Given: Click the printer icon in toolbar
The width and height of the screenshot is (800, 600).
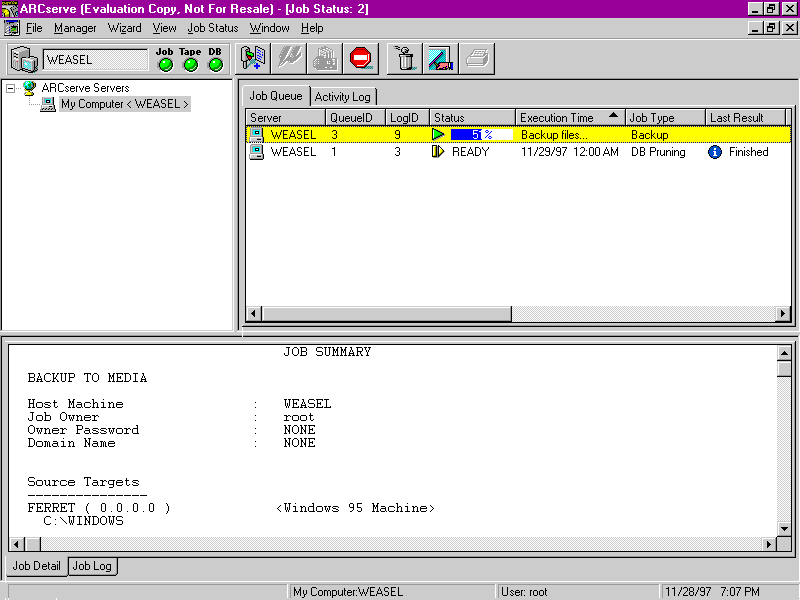Looking at the screenshot, I should (476, 59).
